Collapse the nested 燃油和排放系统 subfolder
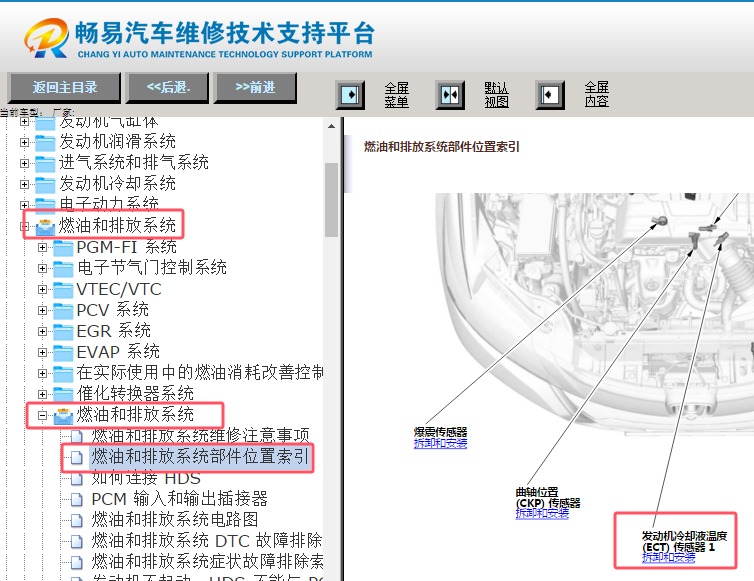 click(x=42, y=416)
